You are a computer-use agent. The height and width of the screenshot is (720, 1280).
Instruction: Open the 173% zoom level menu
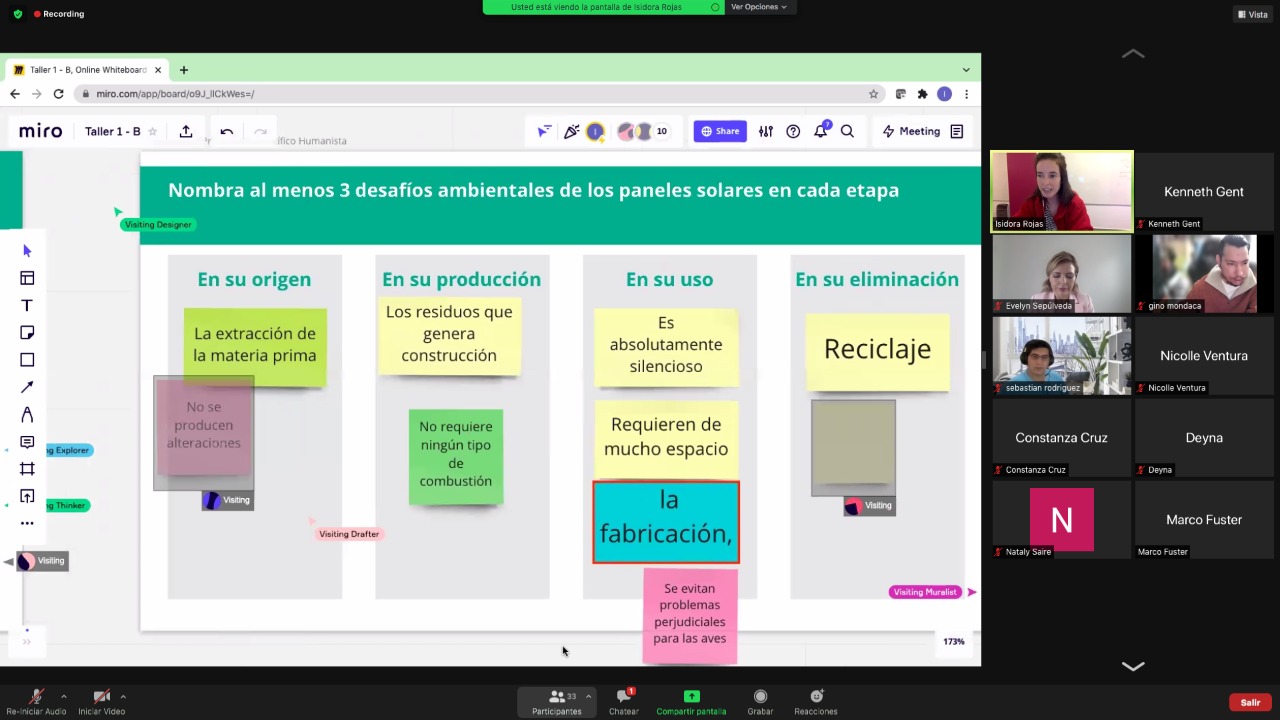pos(953,641)
